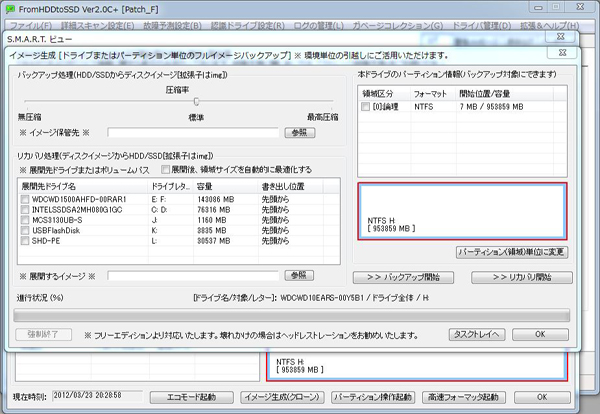This screenshot has width=600, height=414.
Task: Click 参照 button for image save destination
Action: (x=300, y=133)
